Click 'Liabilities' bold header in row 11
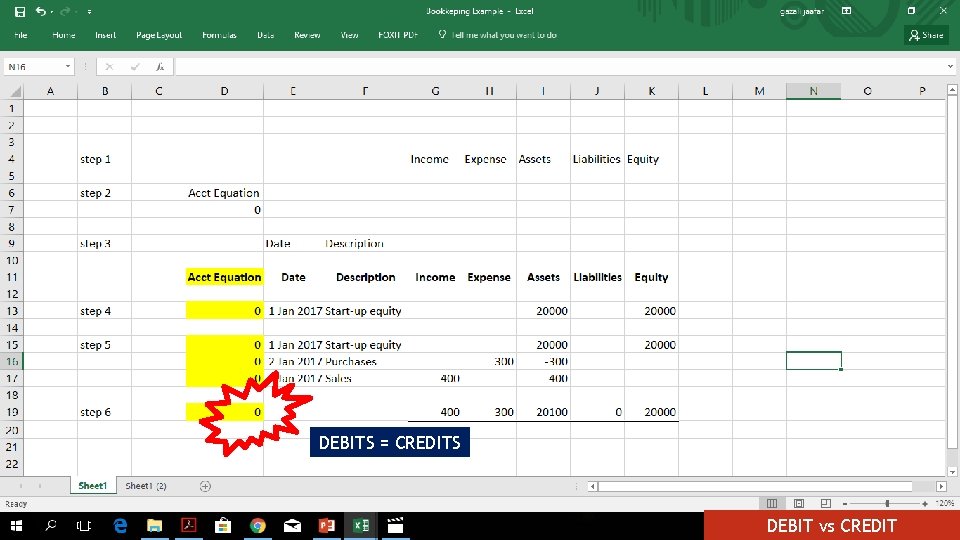 [x=597, y=277]
